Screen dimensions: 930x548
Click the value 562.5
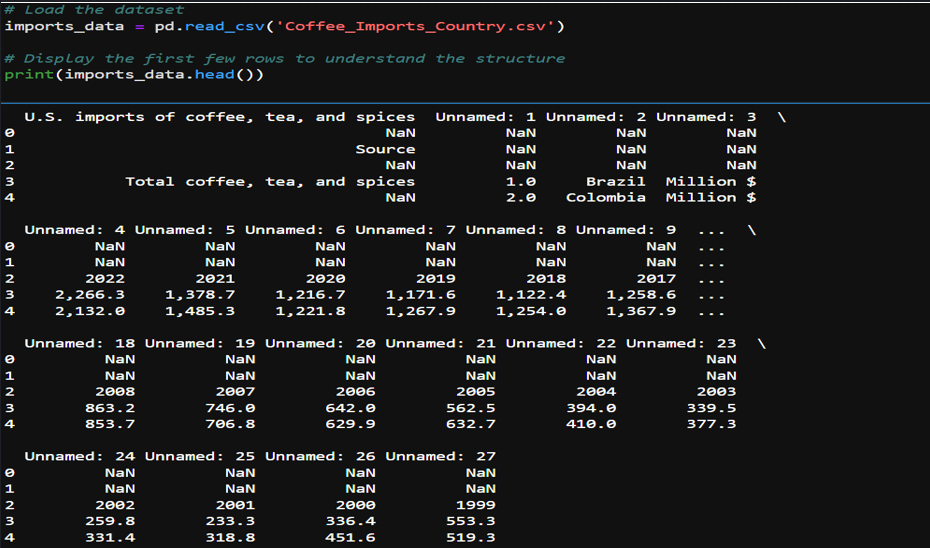tap(471, 408)
